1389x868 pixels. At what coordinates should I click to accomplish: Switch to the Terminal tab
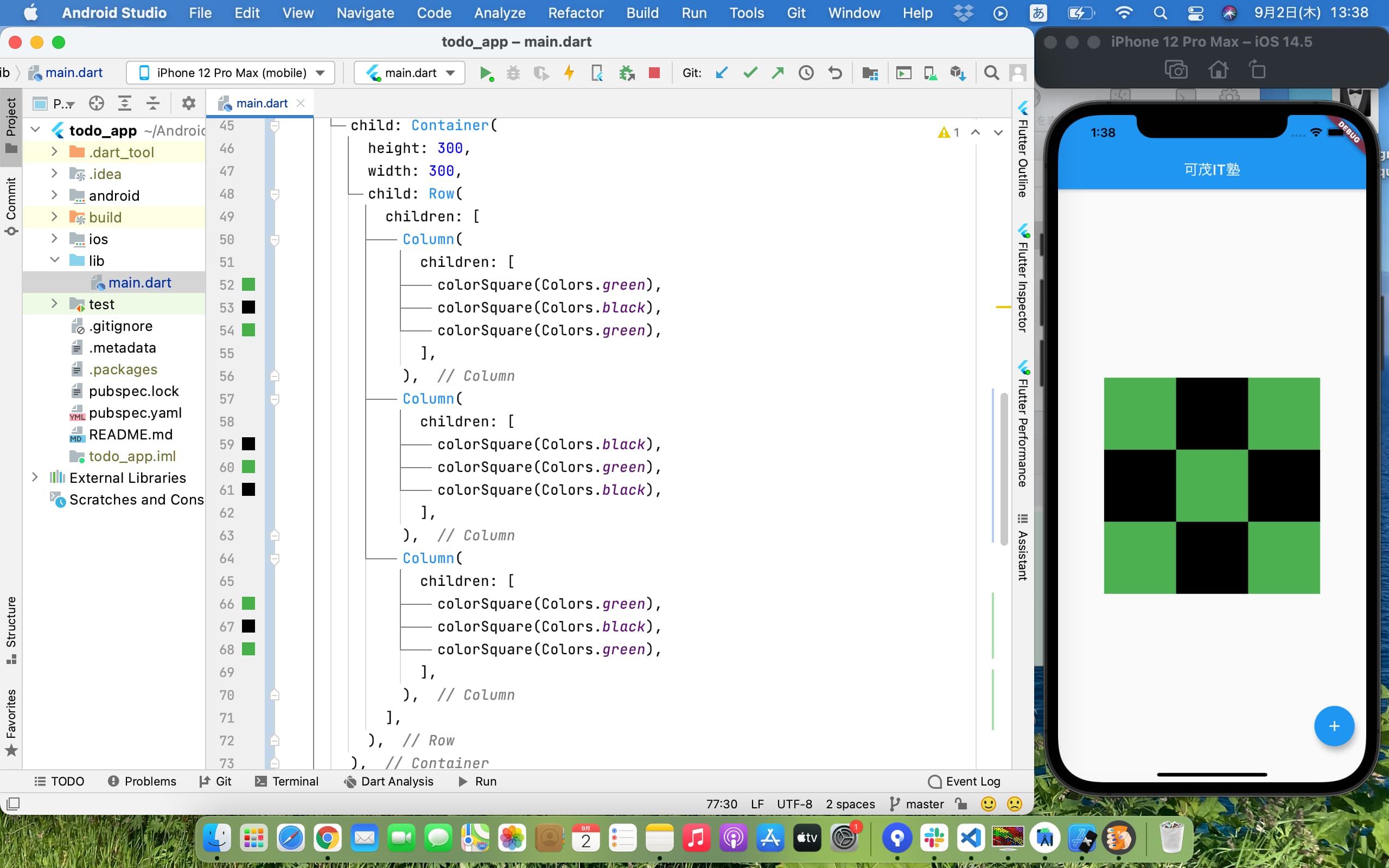294,781
